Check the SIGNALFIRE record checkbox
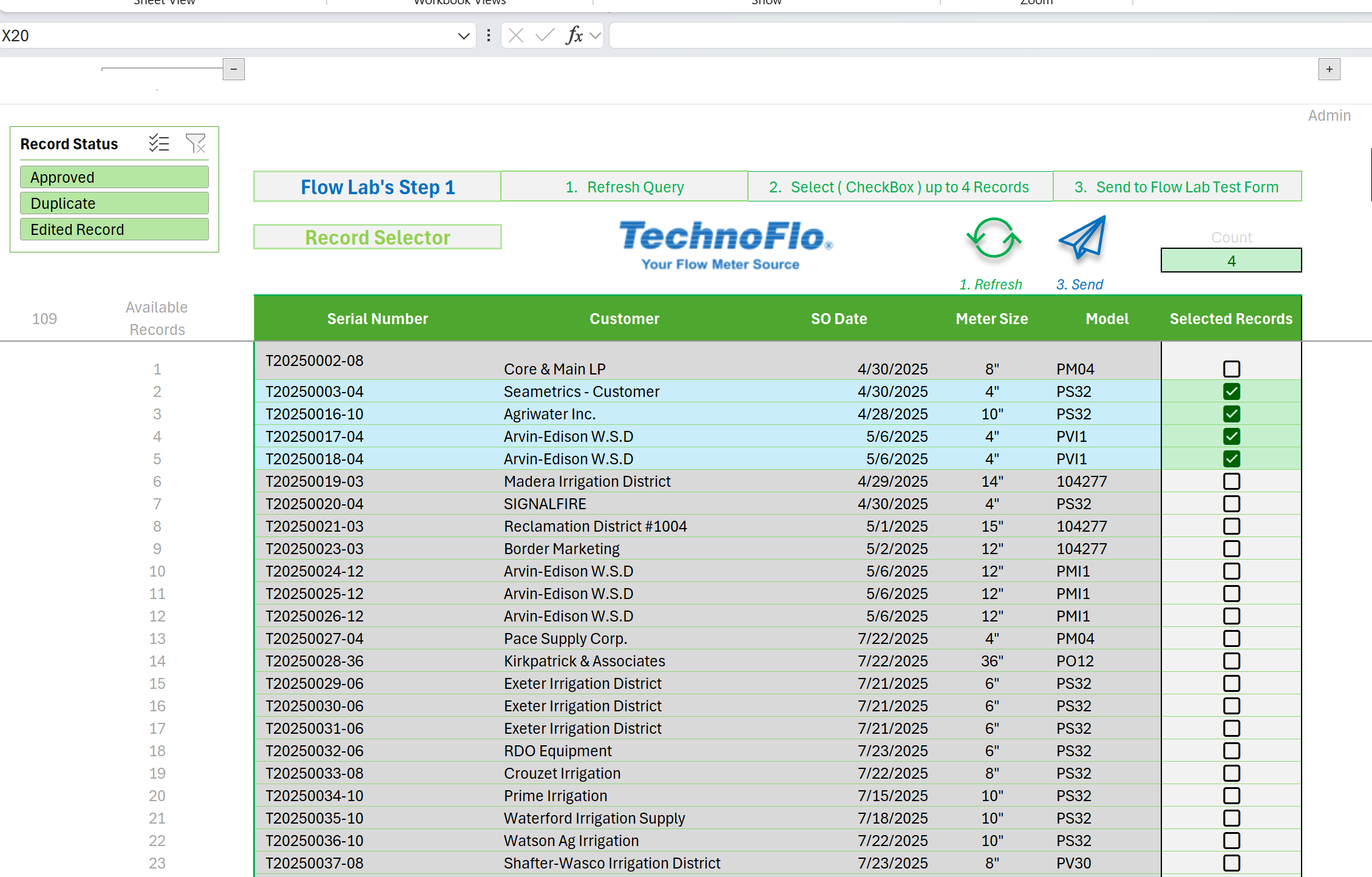 pos(1232,504)
